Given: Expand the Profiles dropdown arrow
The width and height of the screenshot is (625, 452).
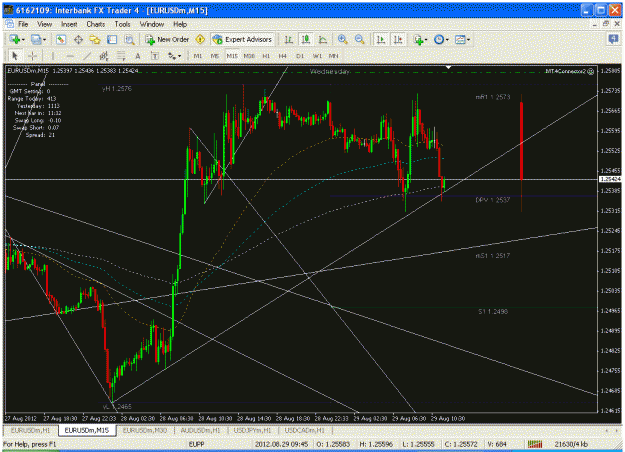Looking at the screenshot, I should (x=44, y=39).
